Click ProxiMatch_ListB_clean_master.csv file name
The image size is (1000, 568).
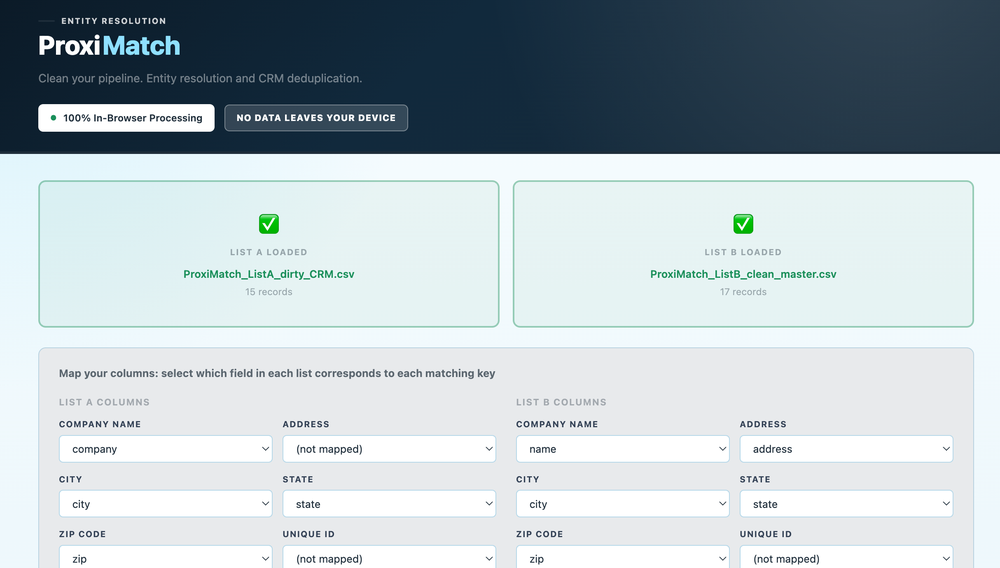[x=743, y=274]
